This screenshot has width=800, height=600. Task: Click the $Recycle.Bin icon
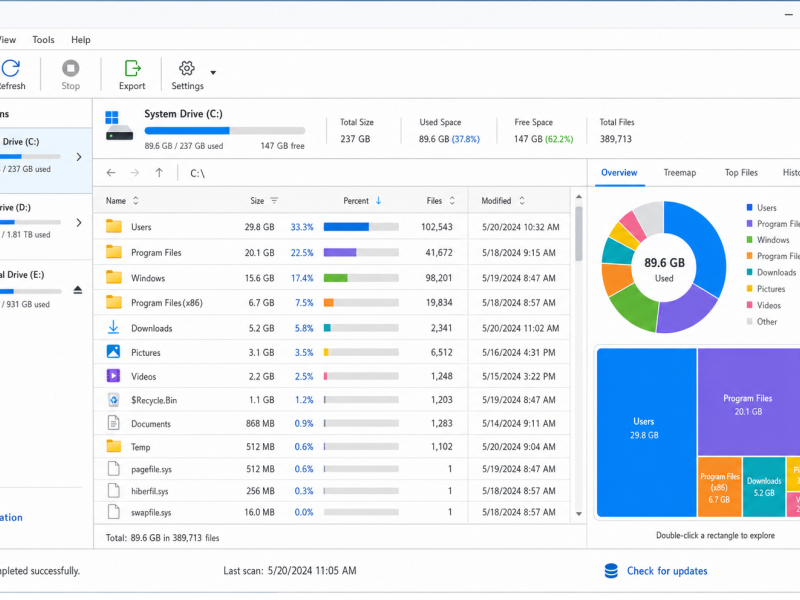click(x=113, y=400)
